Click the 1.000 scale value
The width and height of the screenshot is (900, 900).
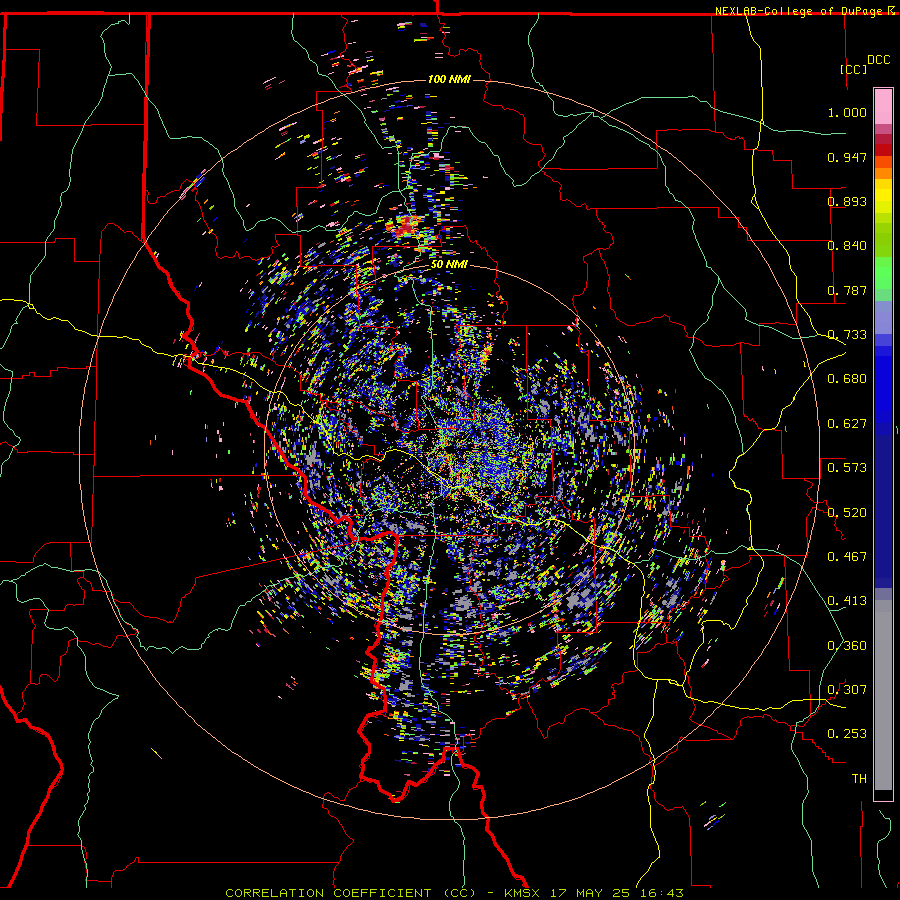click(x=847, y=112)
